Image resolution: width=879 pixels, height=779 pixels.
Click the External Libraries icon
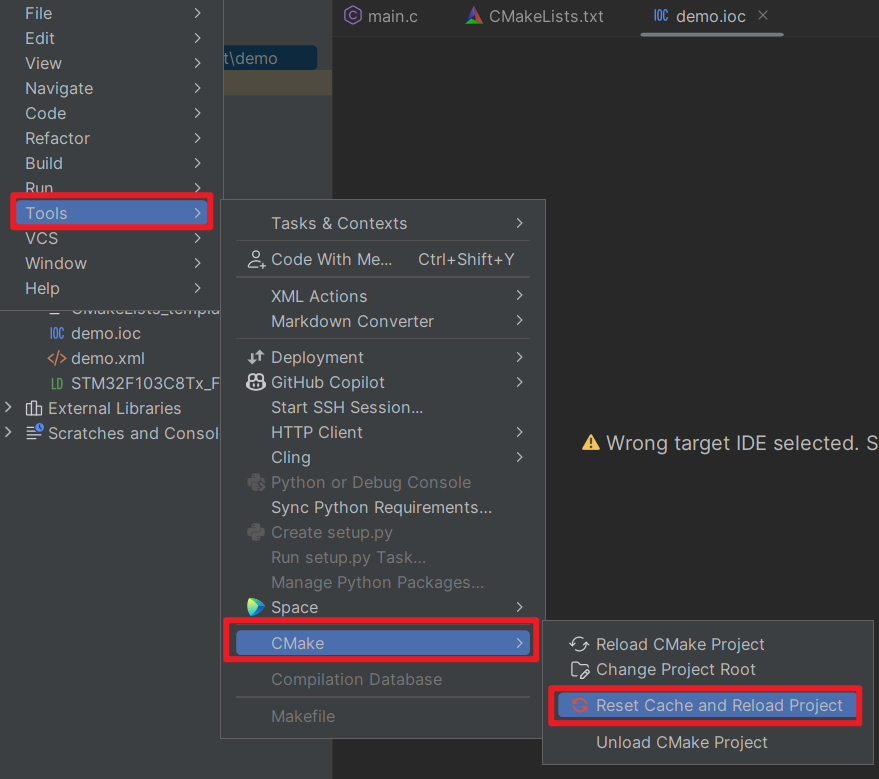click(34, 408)
